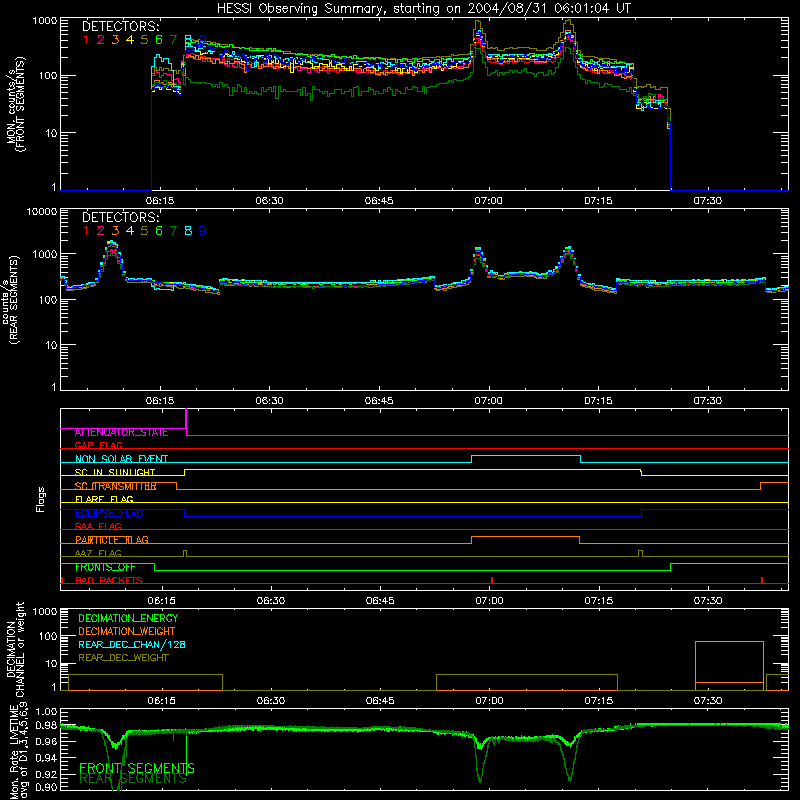
Task: Click the SAA_FLAG label
Action: coord(98,526)
